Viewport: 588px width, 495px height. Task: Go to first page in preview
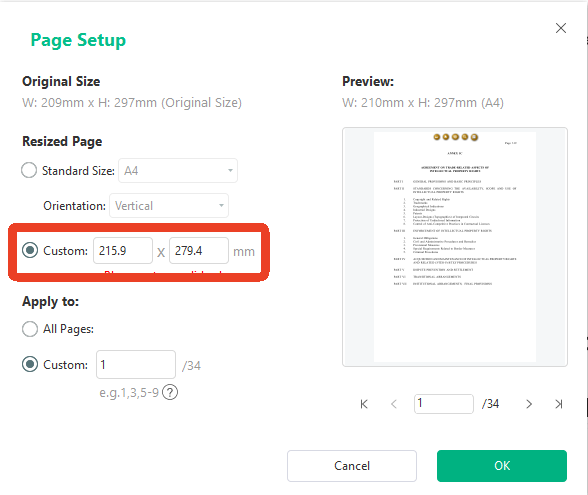[x=364, y=404]
